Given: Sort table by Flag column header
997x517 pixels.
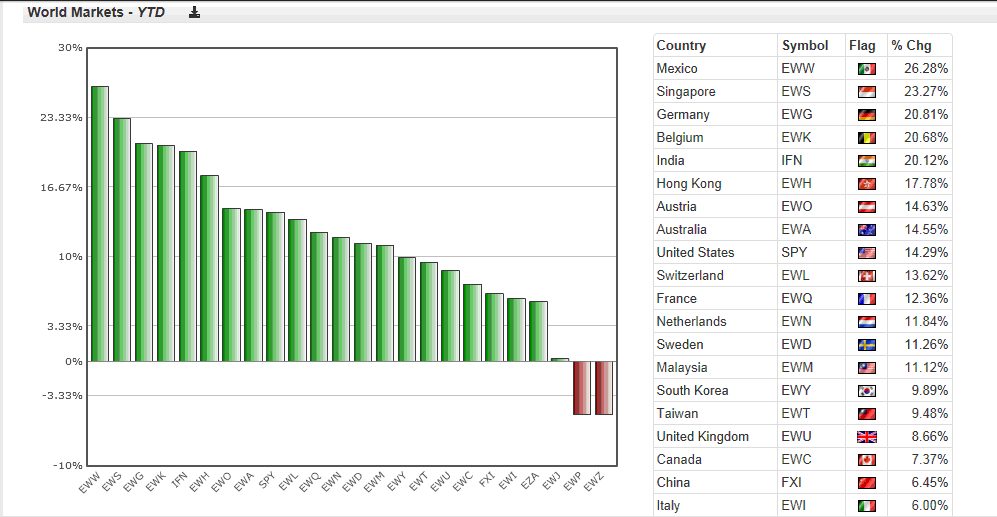Looking at the screenshot, I should tap(862, 46).
